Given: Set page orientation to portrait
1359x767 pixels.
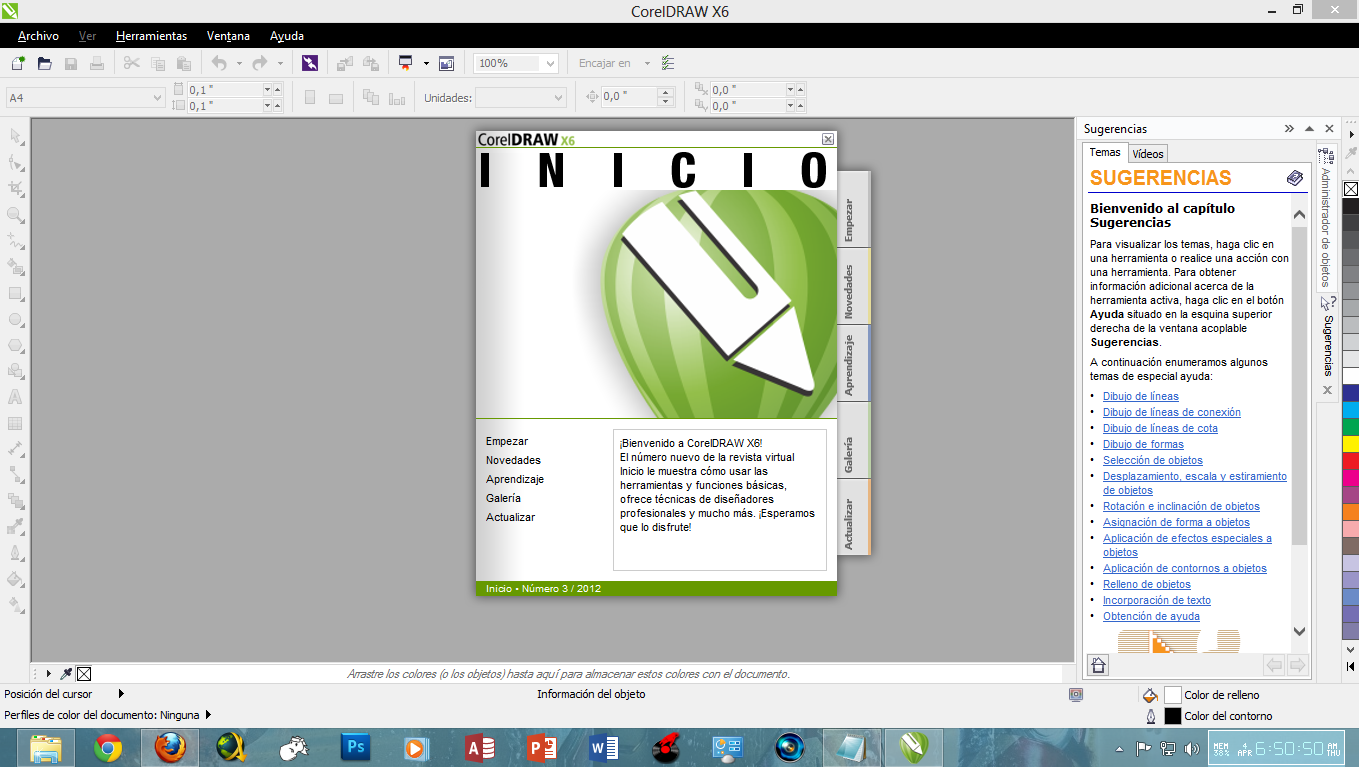Looking at the screenshot, I should [310, 97].
